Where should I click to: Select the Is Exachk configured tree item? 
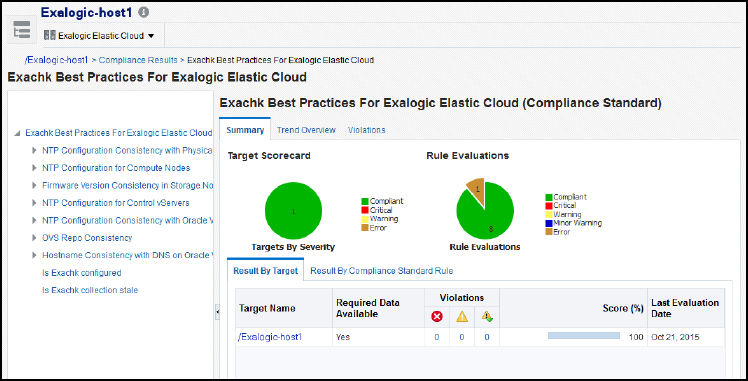tap(82, 273)
